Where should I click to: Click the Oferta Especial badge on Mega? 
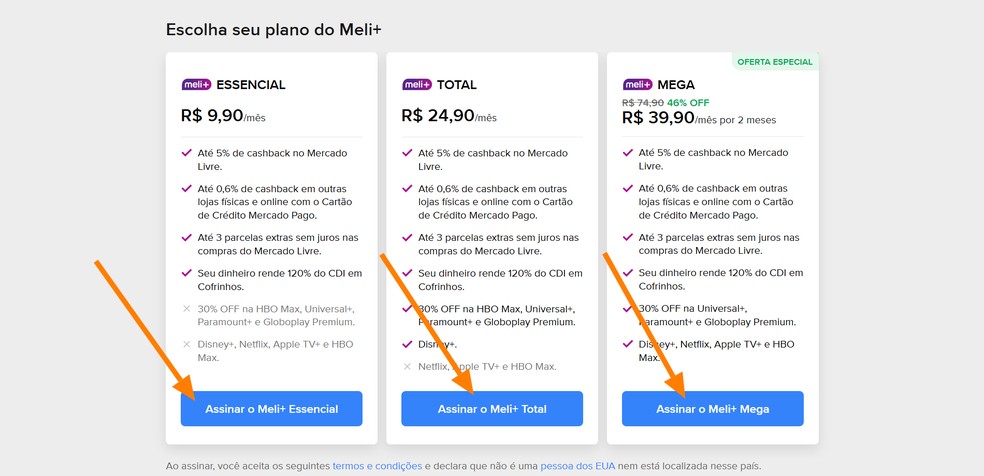click(x=775, y=62)
